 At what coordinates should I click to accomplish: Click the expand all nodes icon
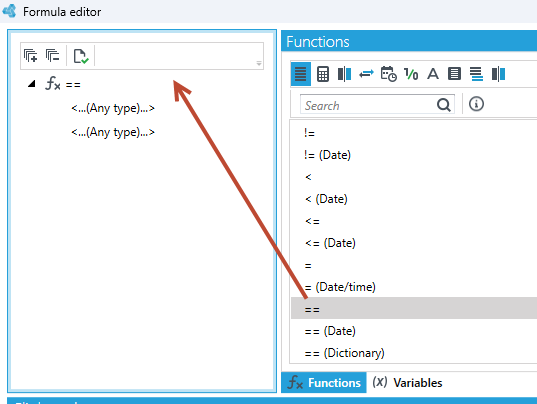(30, 55)
